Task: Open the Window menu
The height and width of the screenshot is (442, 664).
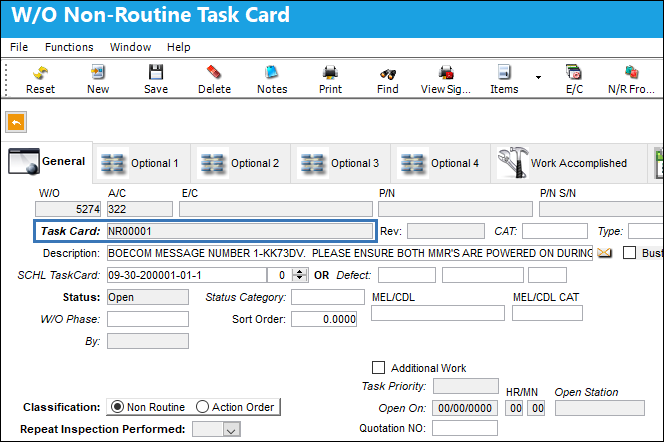Action: [130, 47]
